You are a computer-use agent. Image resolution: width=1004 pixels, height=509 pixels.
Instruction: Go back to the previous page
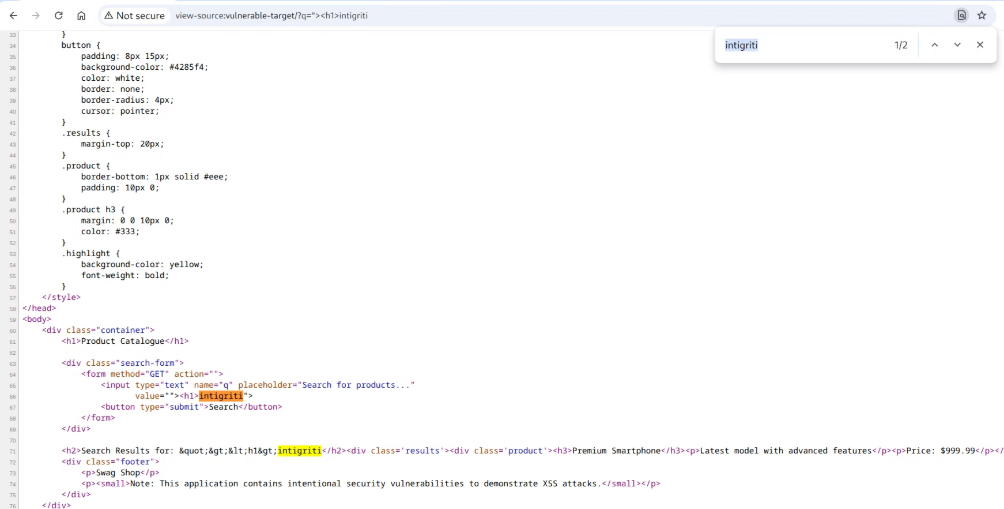tap(13, 15)
